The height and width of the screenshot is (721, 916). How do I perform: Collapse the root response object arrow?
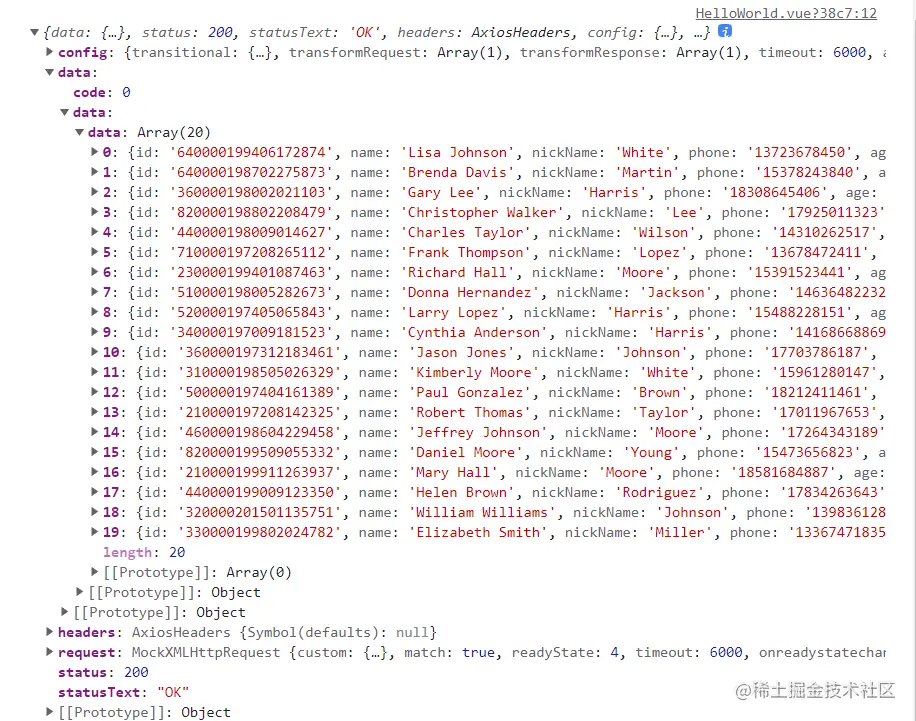coord(34,32)
